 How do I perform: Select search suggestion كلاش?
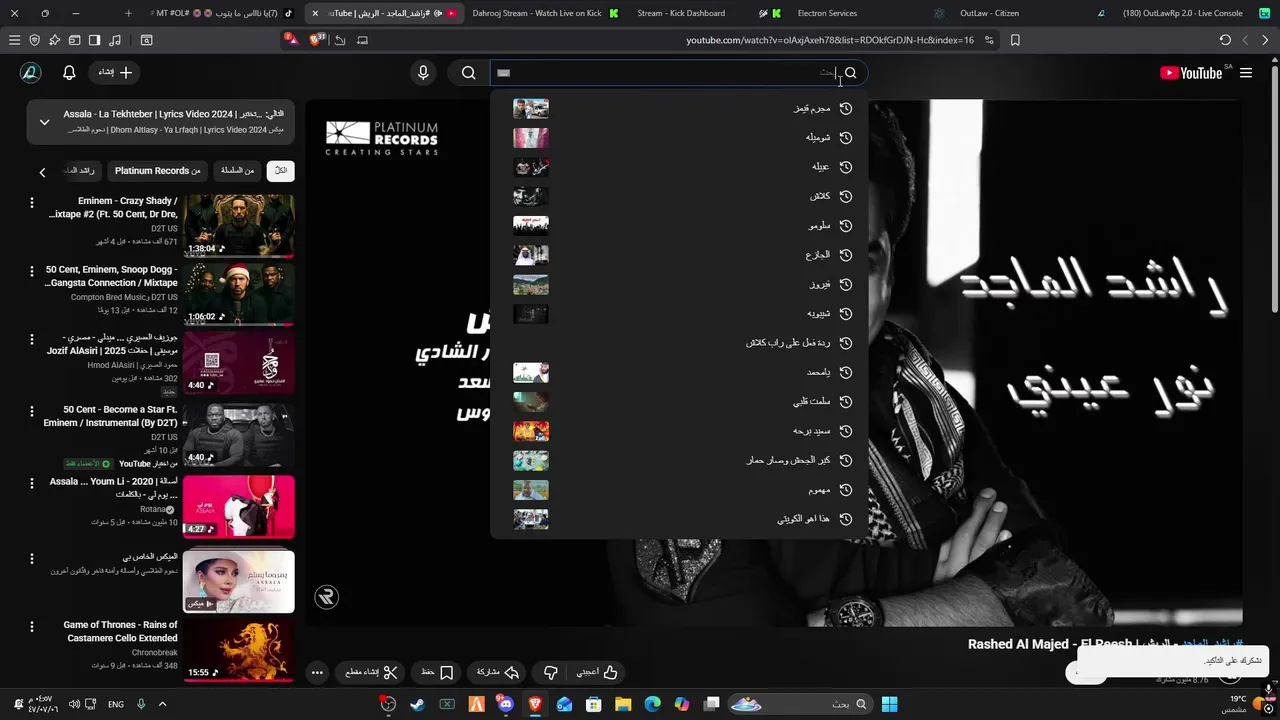pos(680,196)
